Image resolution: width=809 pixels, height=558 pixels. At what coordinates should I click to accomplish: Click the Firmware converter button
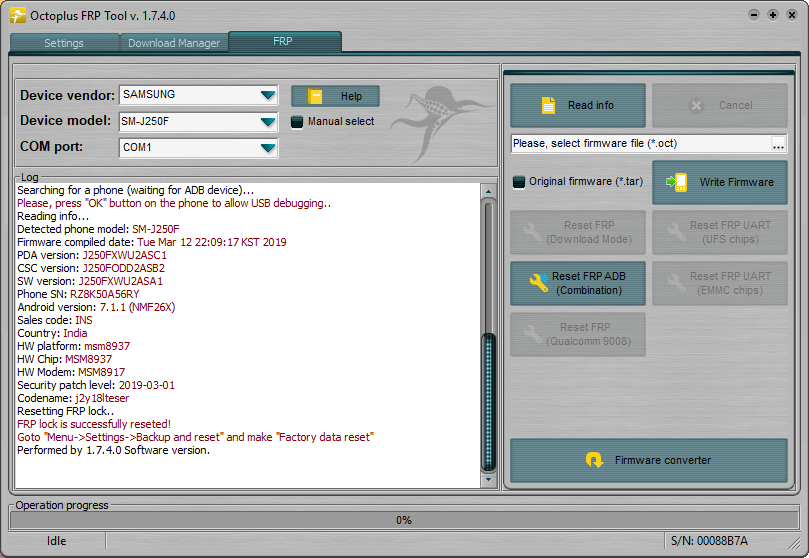click(649, 460)
